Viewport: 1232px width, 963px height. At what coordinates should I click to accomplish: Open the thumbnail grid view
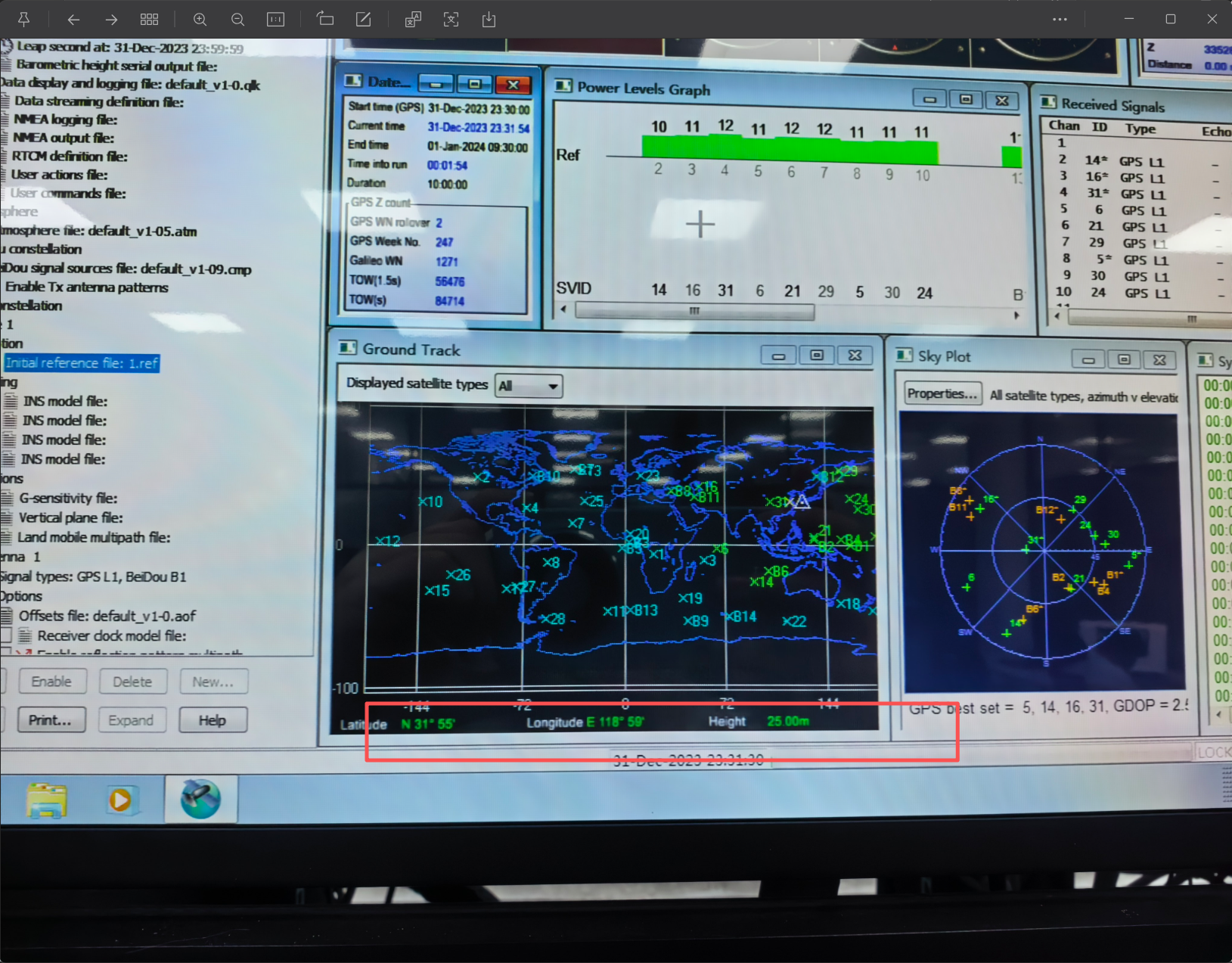coord(150,19)
